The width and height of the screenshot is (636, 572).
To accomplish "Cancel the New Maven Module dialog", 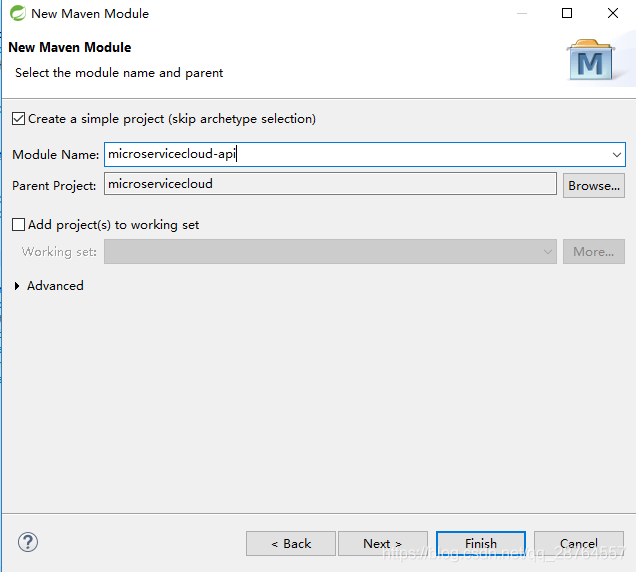I will point(579,544).
